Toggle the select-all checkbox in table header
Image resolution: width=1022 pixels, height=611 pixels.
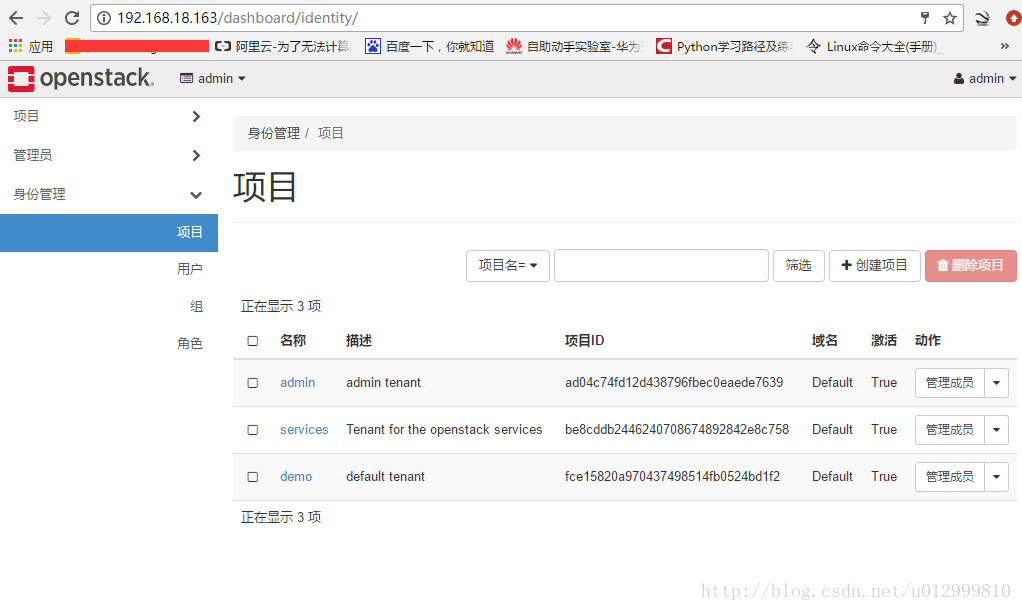(253, 341)
